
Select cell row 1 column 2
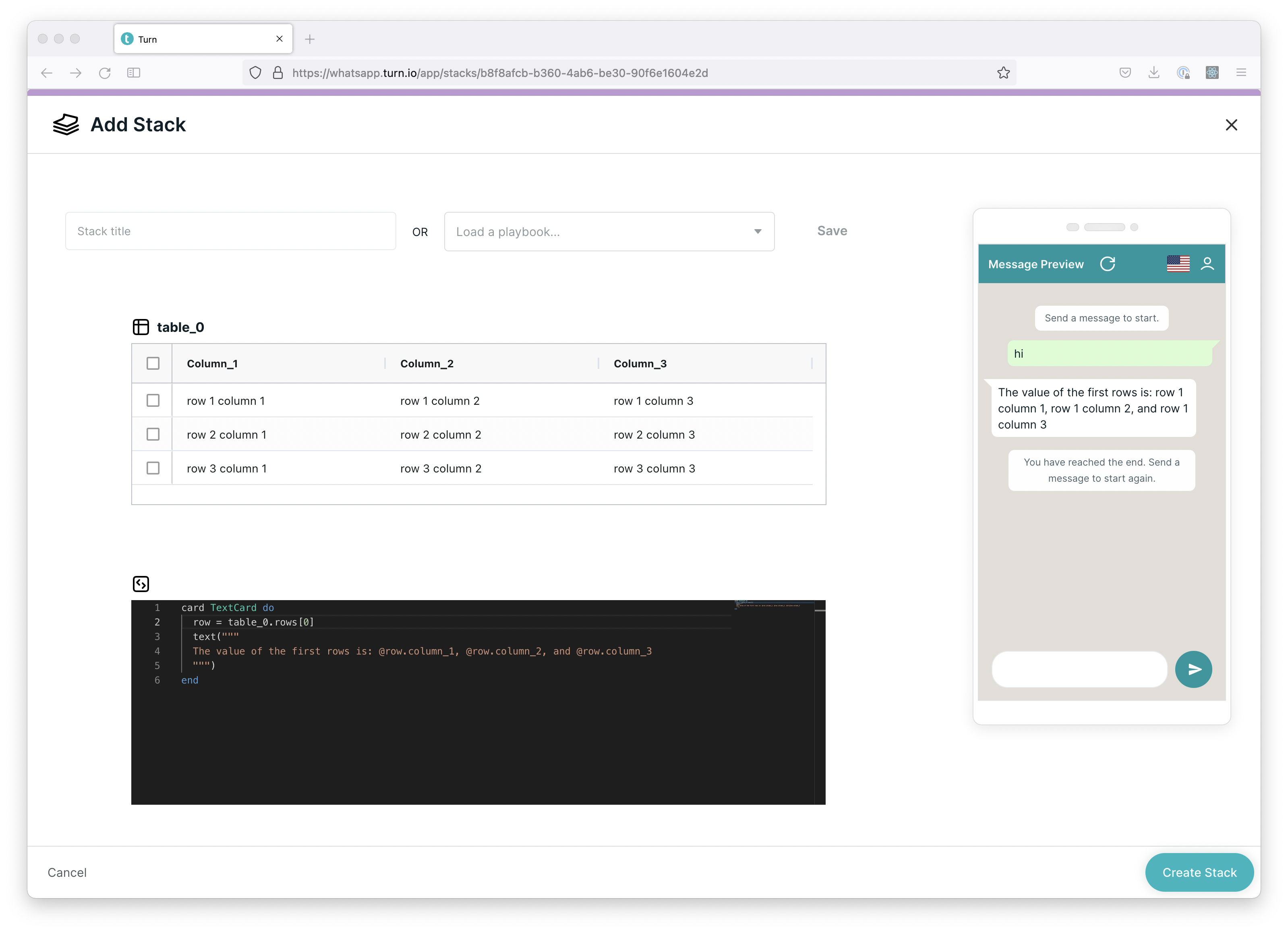pyautogui.click(x=440, y=400)
